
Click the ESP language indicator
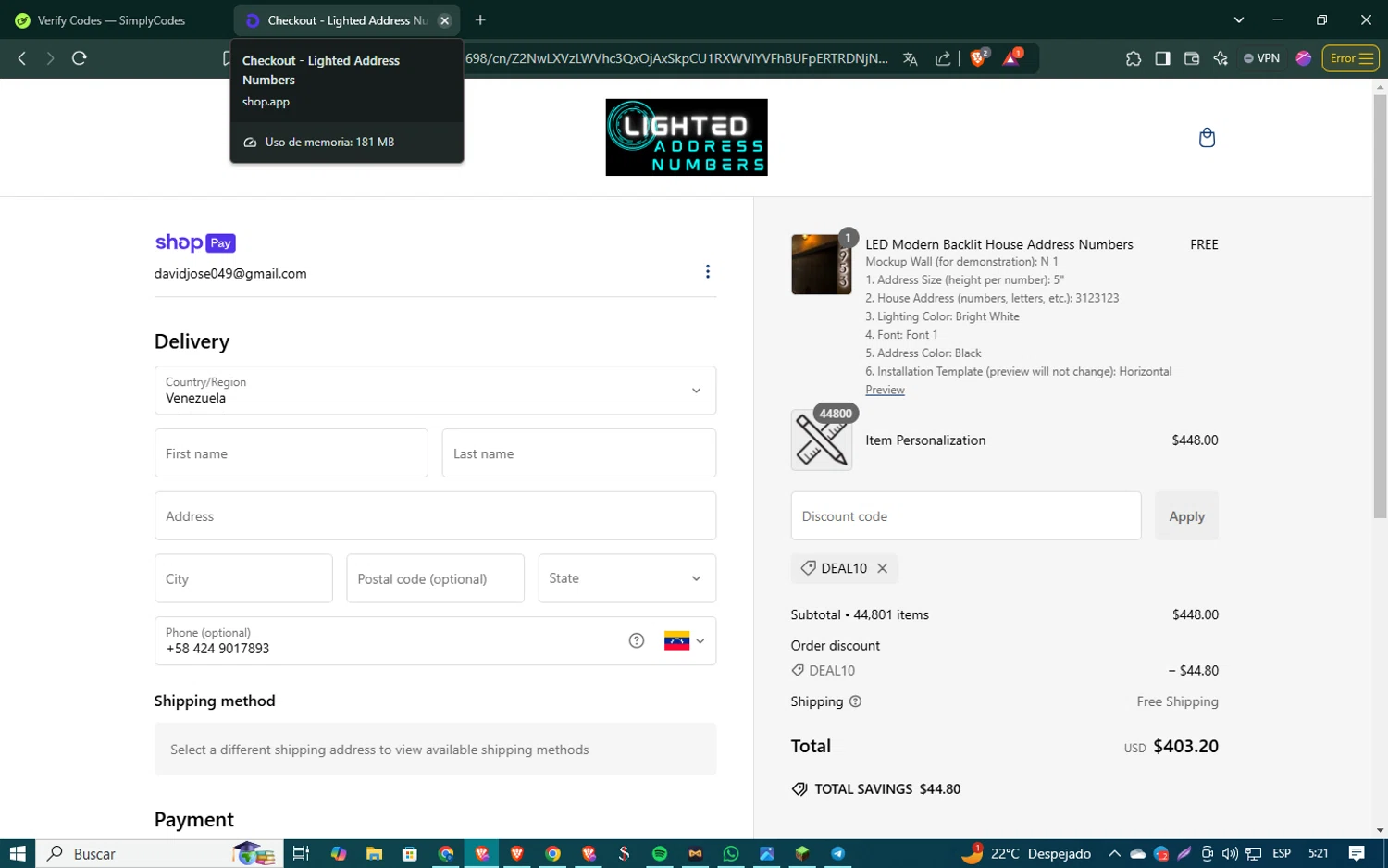pyautogui.click(x=1282, y=853)
